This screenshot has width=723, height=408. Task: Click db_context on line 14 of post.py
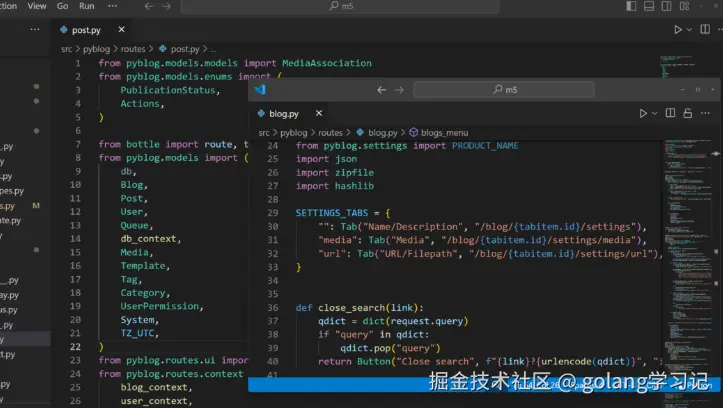pyautogui.click(x=148, y=239)
